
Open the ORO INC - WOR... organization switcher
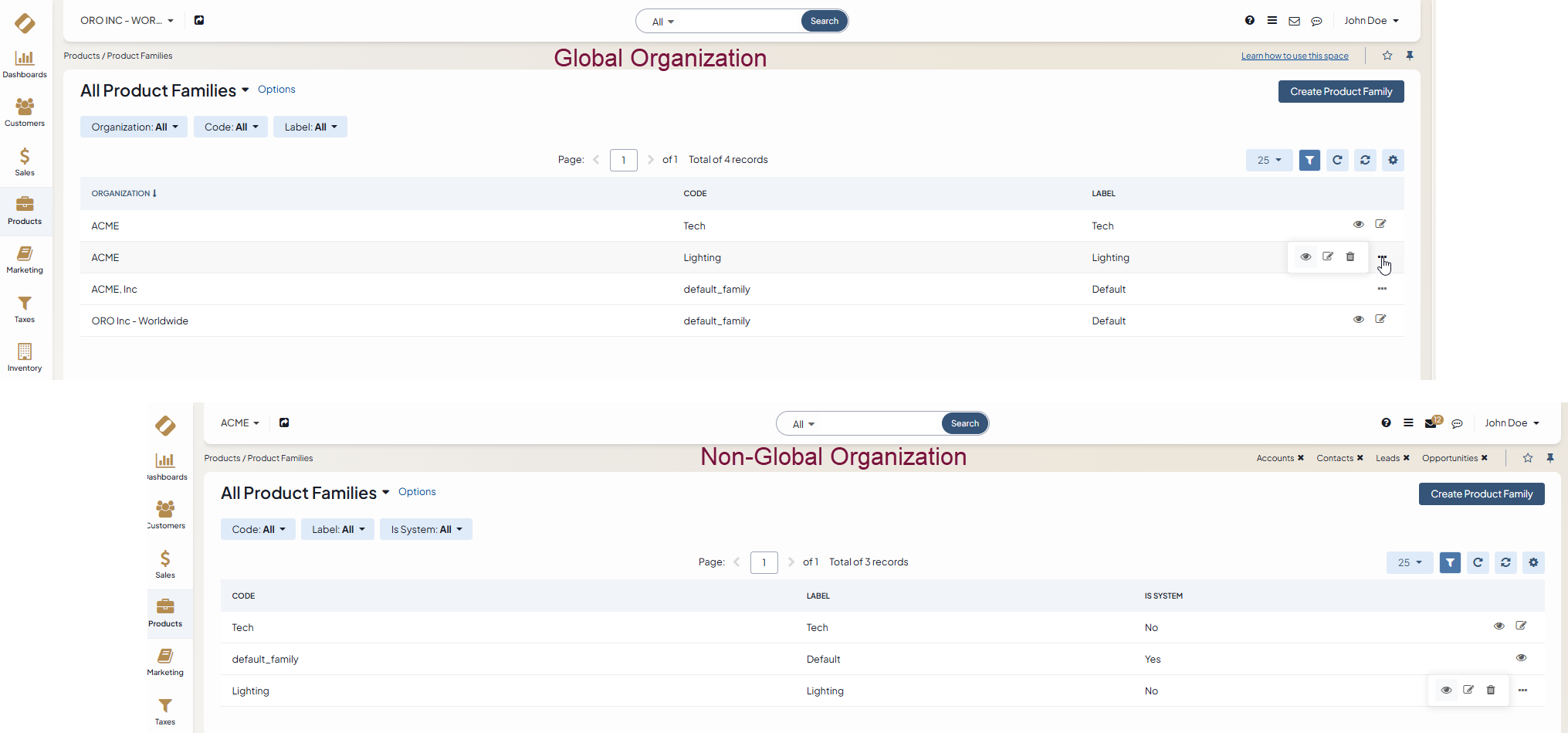click(127, 21)
